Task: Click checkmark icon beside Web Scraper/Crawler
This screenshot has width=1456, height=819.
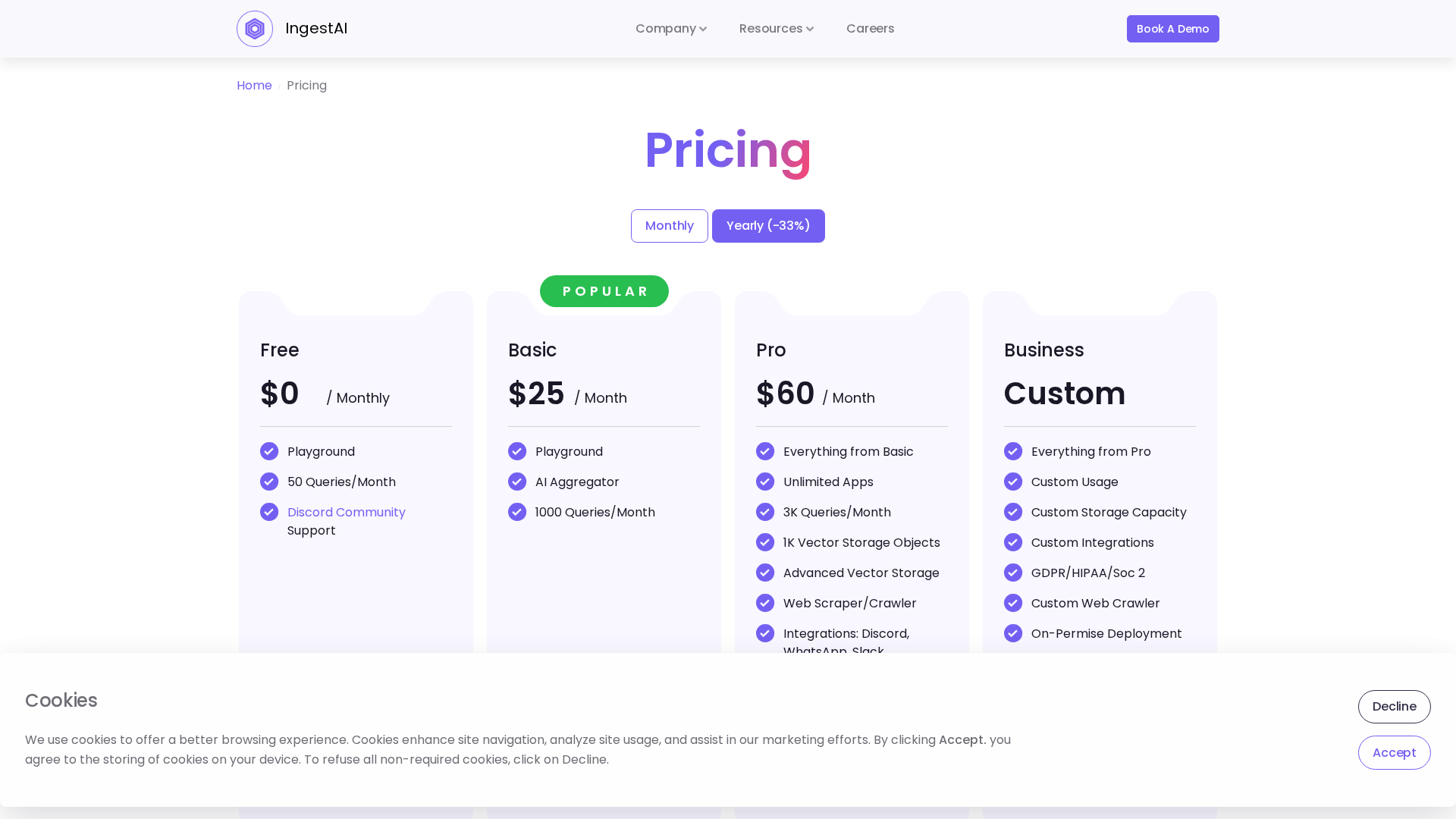Action: click(765, 604)
